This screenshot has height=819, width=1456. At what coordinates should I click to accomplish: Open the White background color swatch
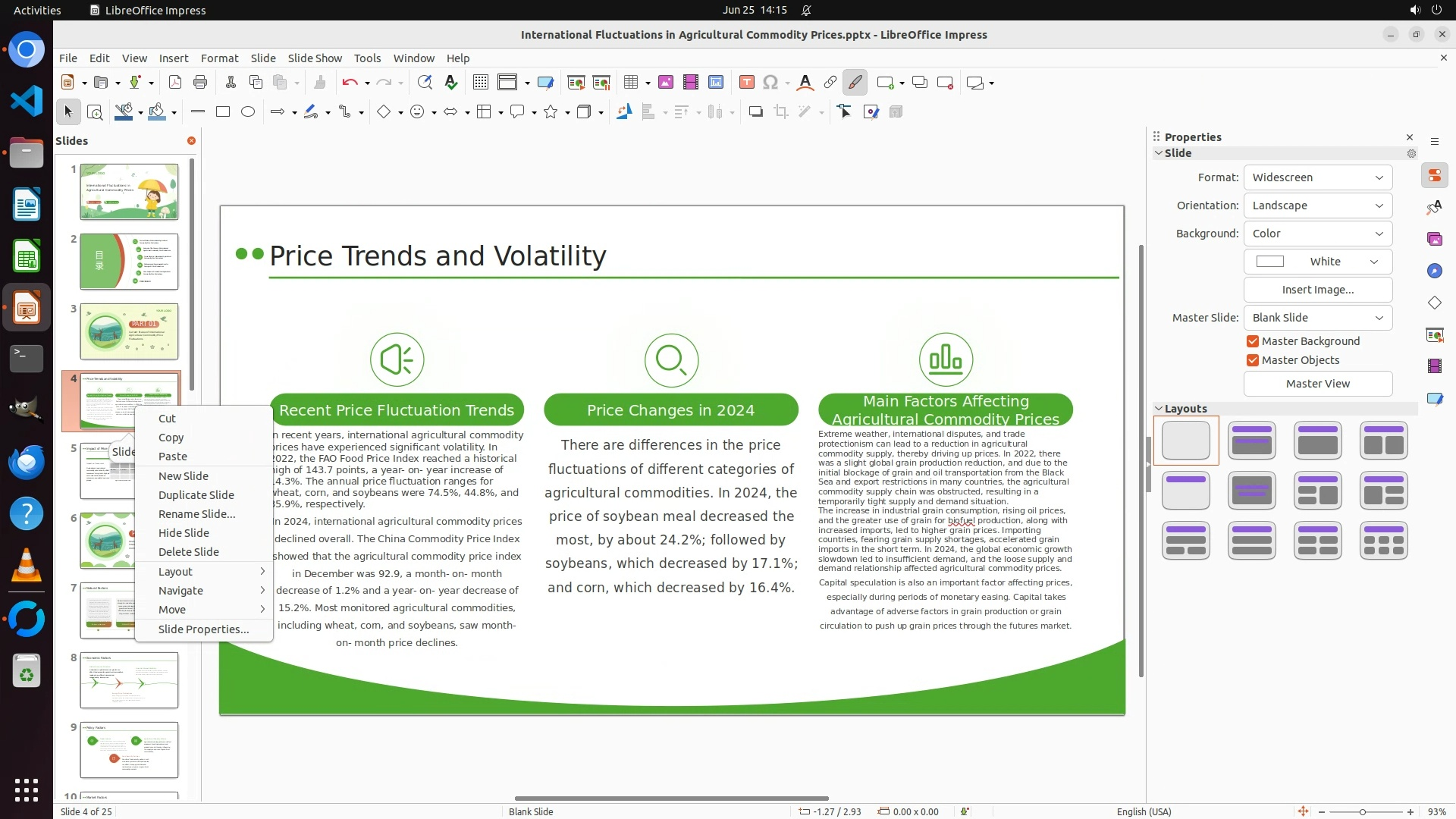tap(1317, 262)
